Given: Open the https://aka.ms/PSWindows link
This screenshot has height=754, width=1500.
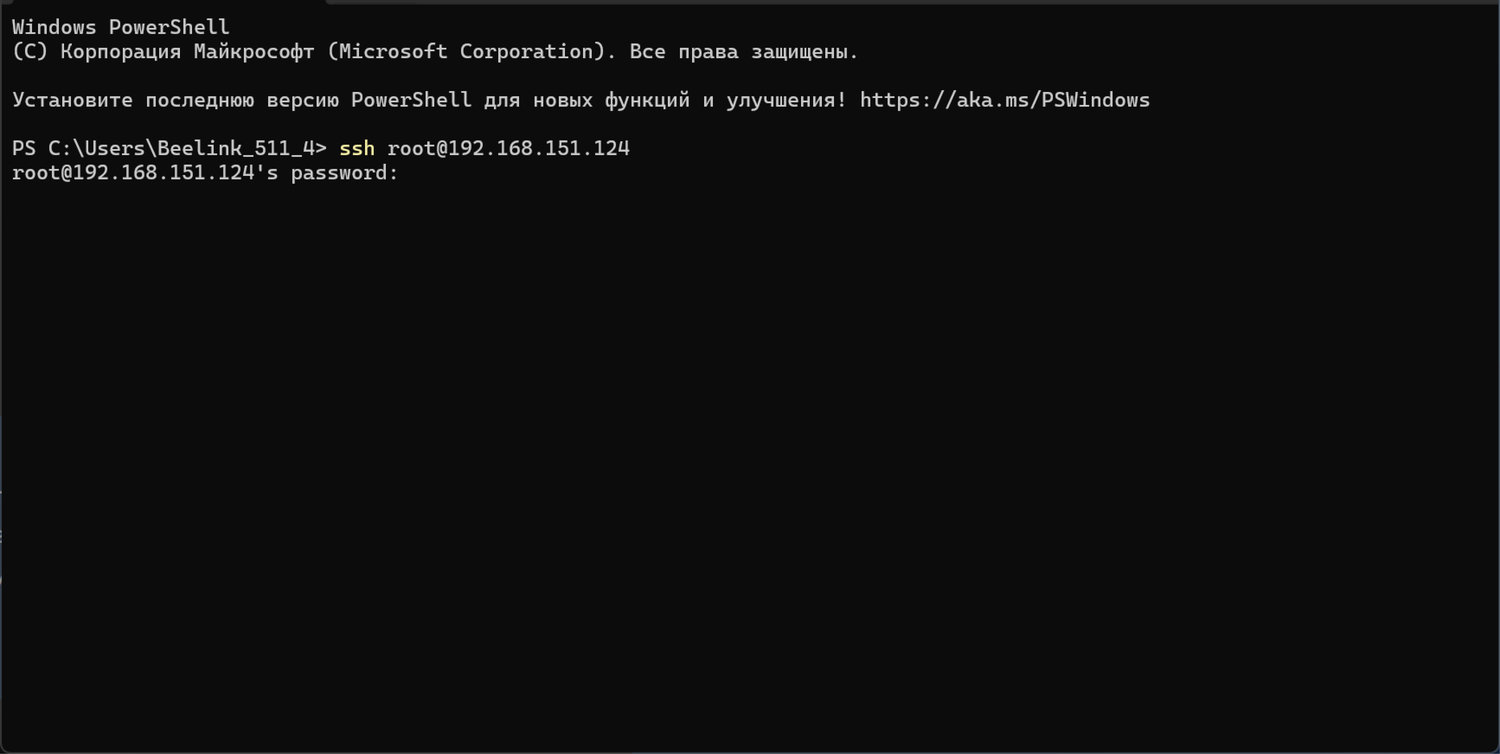Looking at the screenshot, I should click(x=1004, y=100).
